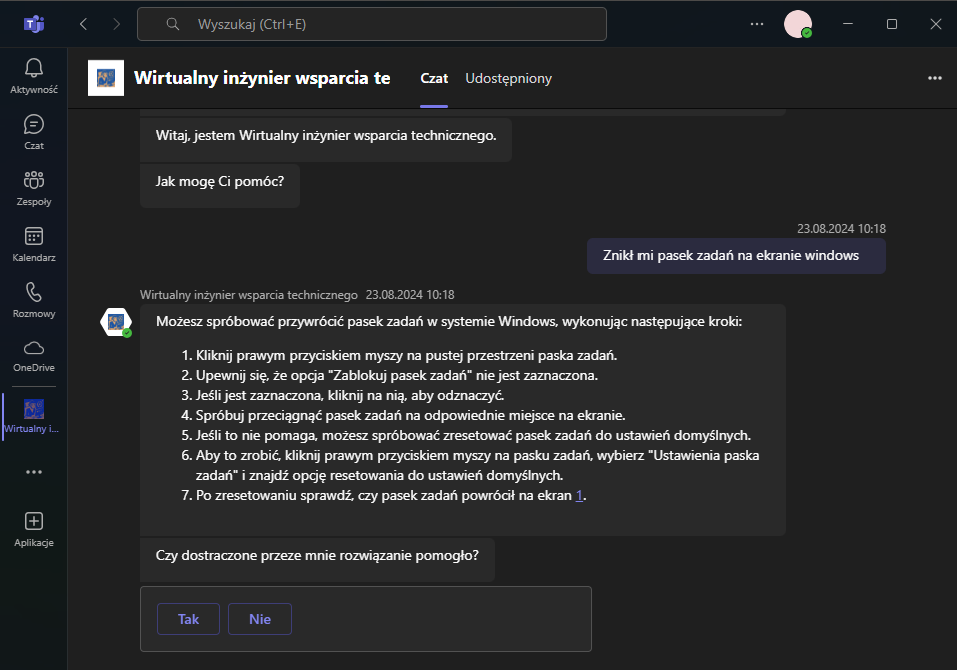
Task: Open Rozmowy calls section
Action: (34, 300)
